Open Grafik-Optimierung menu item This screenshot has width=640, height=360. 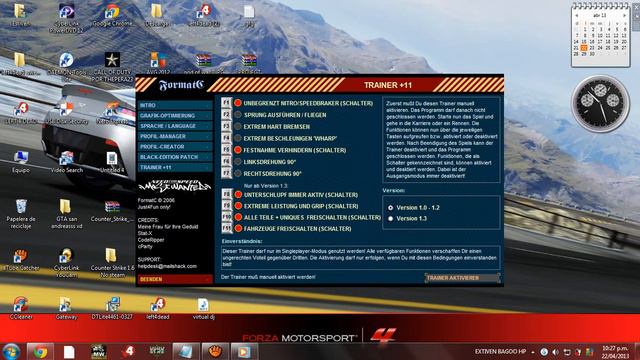tap(175, 116)
